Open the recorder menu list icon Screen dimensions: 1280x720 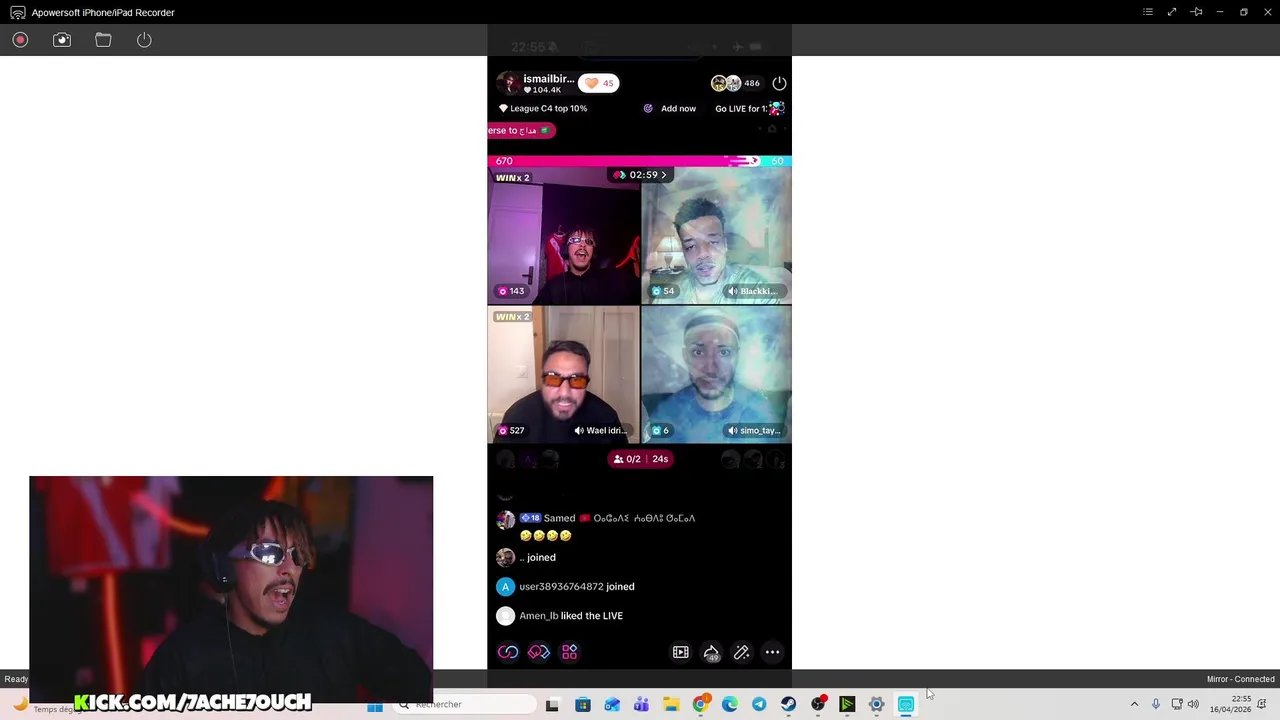coord(1148,12)
